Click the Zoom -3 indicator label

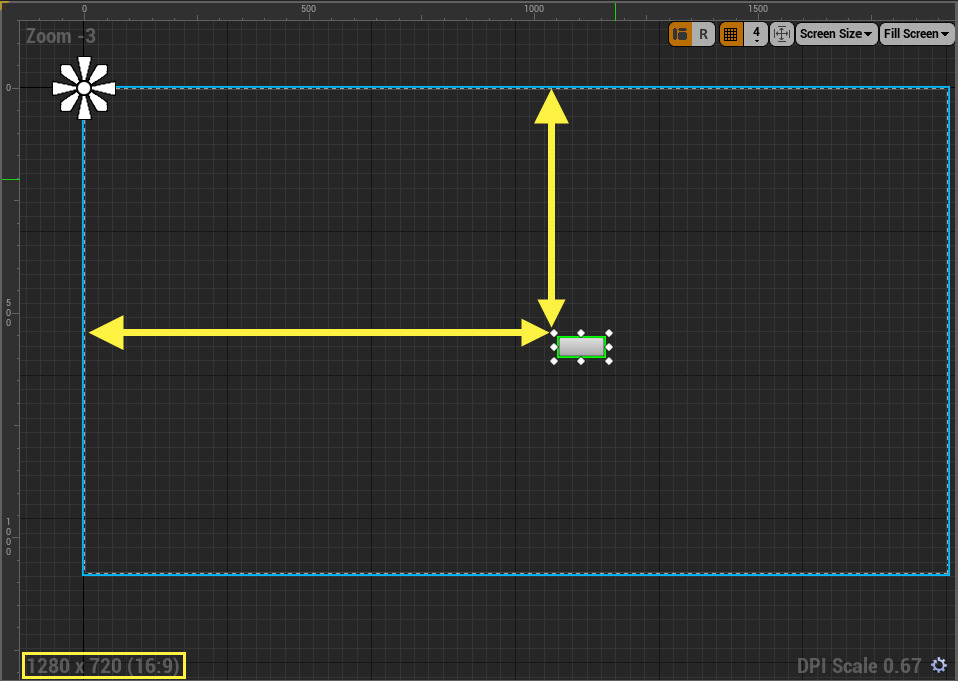(x=61, y=37)
